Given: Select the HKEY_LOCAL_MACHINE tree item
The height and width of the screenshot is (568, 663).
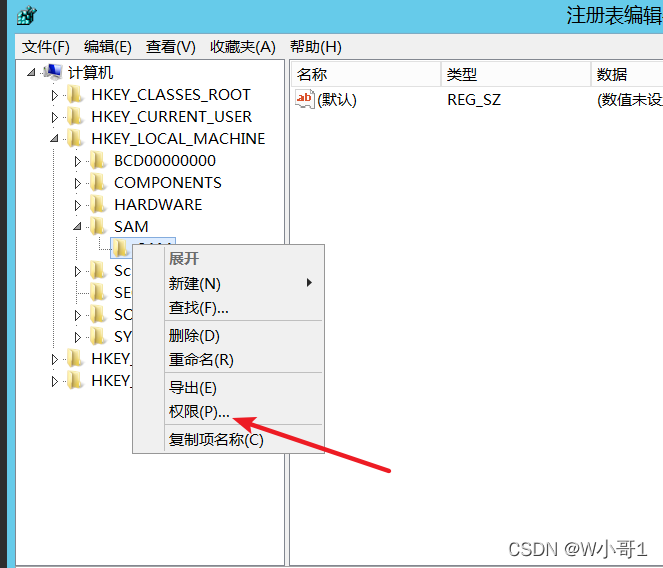Looking at the screenshot, I should point(178,138).
